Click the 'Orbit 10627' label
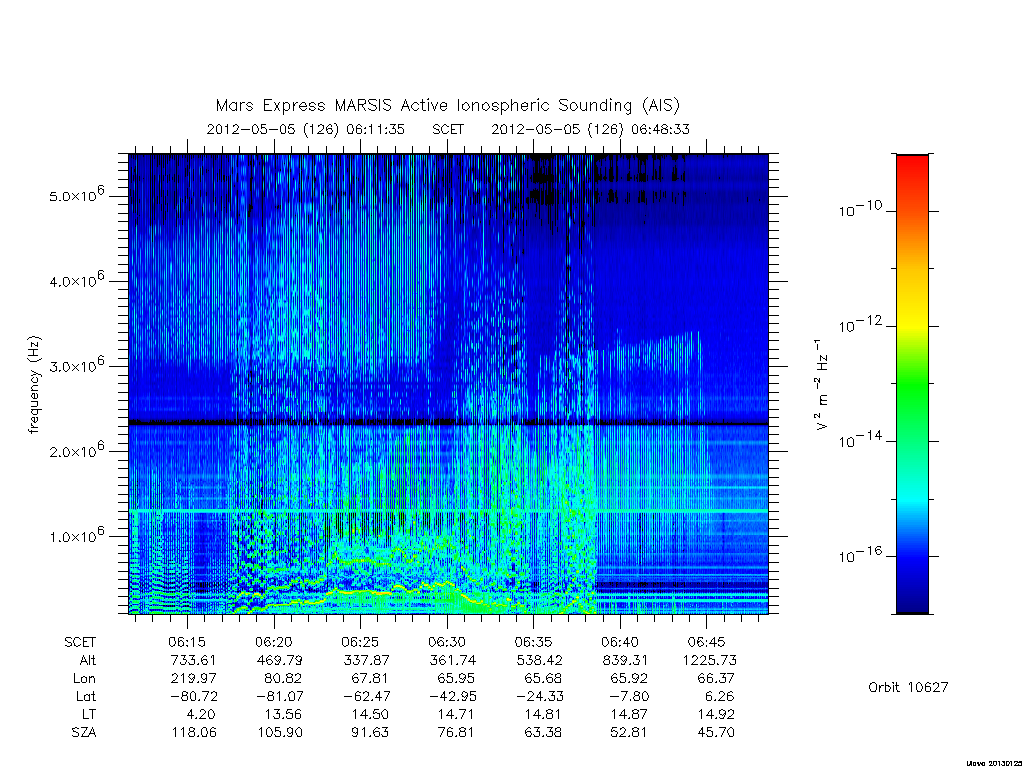 pos(908,687)
